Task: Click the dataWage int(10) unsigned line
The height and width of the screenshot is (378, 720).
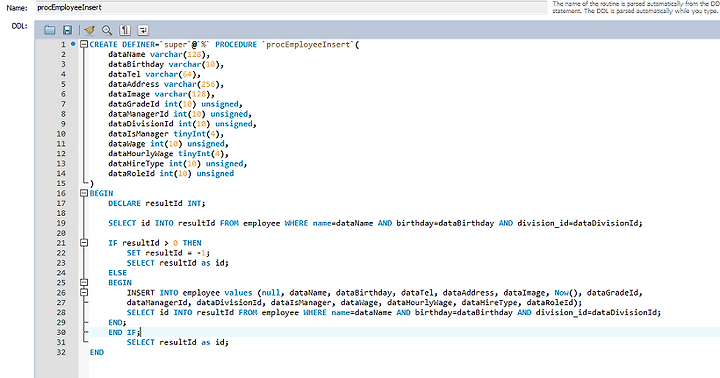Action: [168, 144]
